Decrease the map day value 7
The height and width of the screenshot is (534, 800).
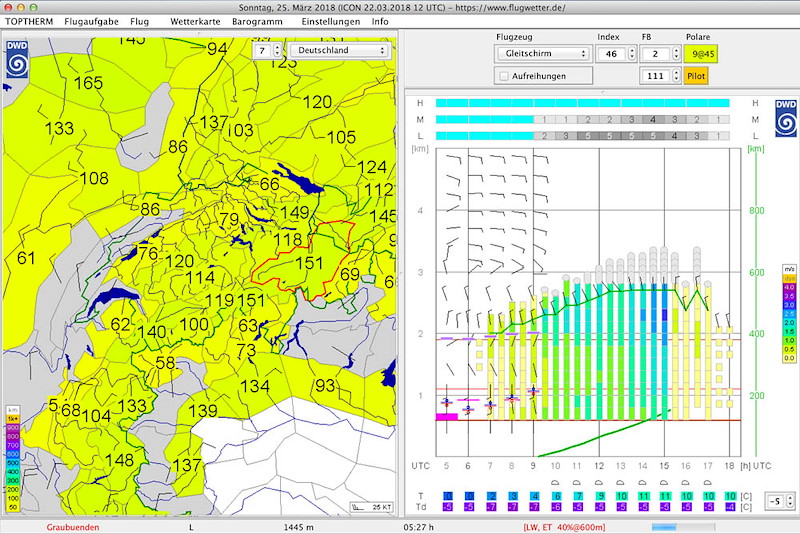(x=277, y=54)
